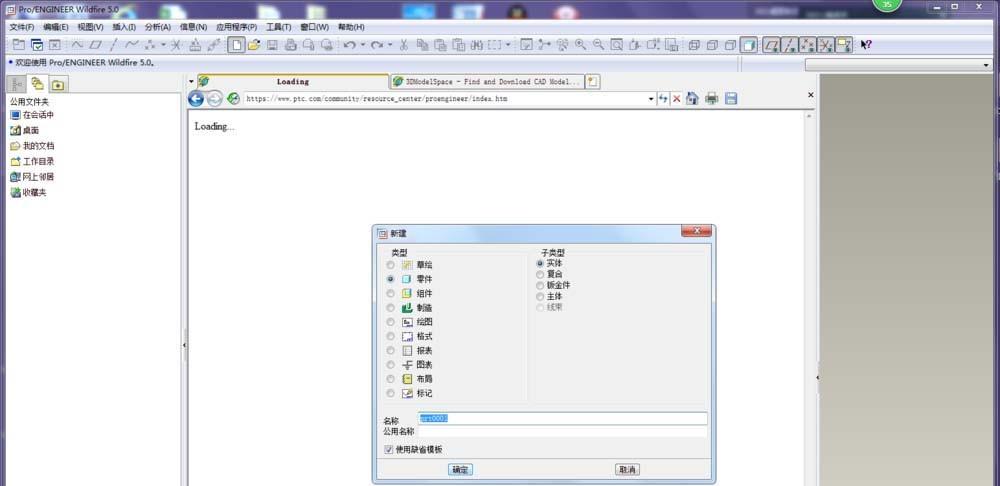Click the Cut scissors icon
Viewport: 1000px width, 486px height.
point(403,45)
